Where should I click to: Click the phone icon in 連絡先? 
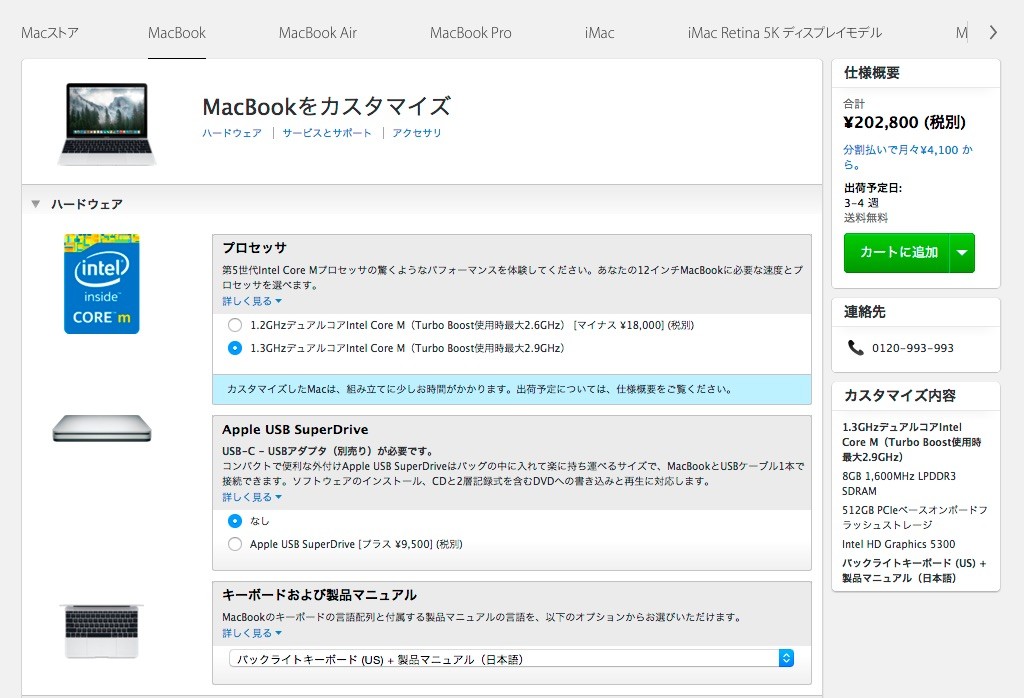tap(856, 347)
